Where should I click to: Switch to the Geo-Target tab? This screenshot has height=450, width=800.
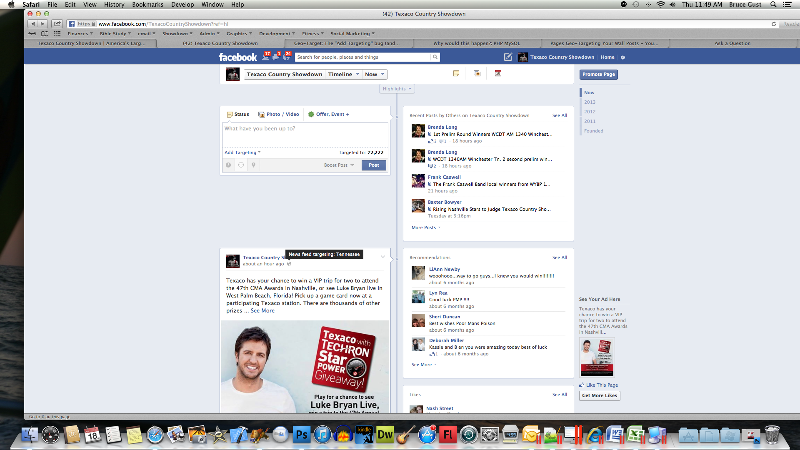coord(348,43)
